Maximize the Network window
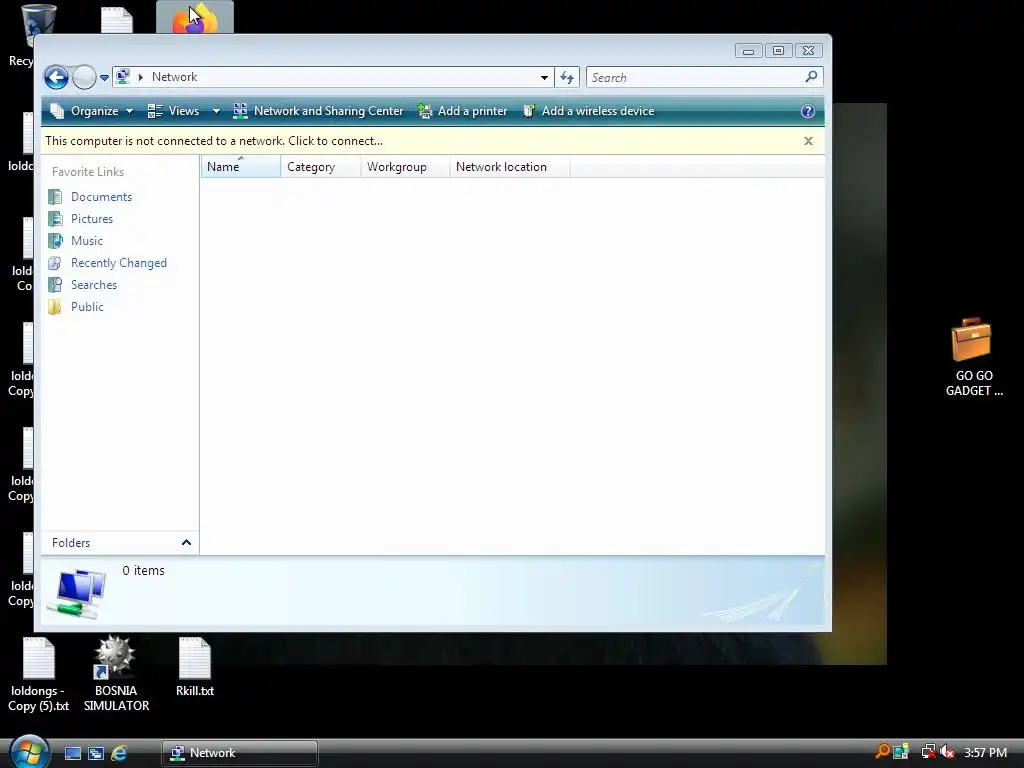The image size is (1024, 768). tap(778, 51)
